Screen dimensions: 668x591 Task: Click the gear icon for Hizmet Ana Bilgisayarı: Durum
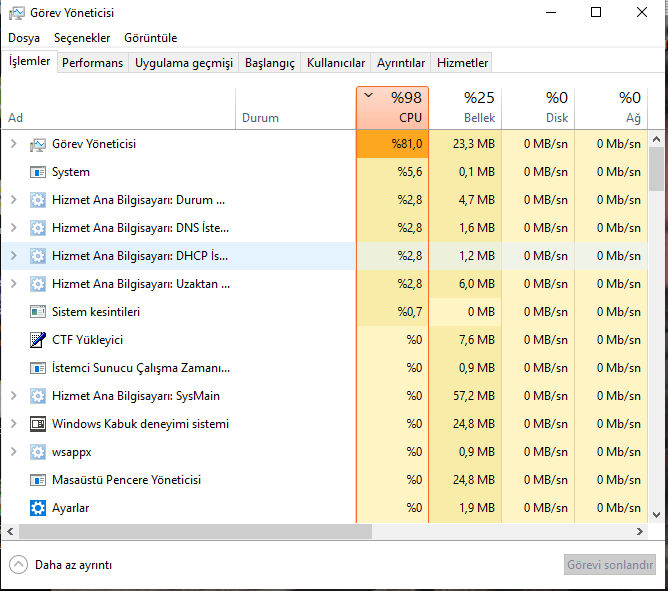tap(37, 200)
